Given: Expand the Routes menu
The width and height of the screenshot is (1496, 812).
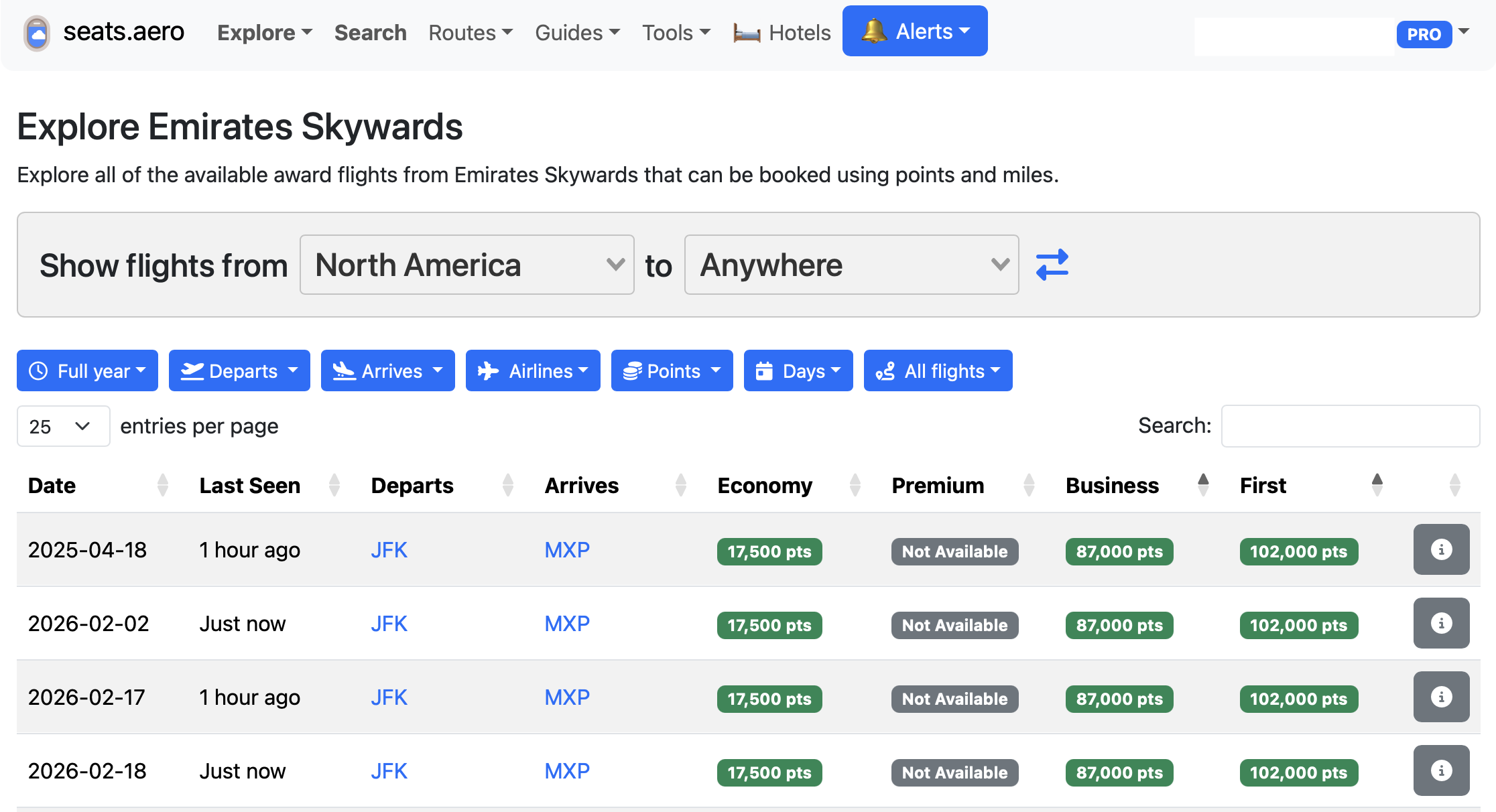Looking at the screenshot, I should pyautogui.click(x=471, y=33).
